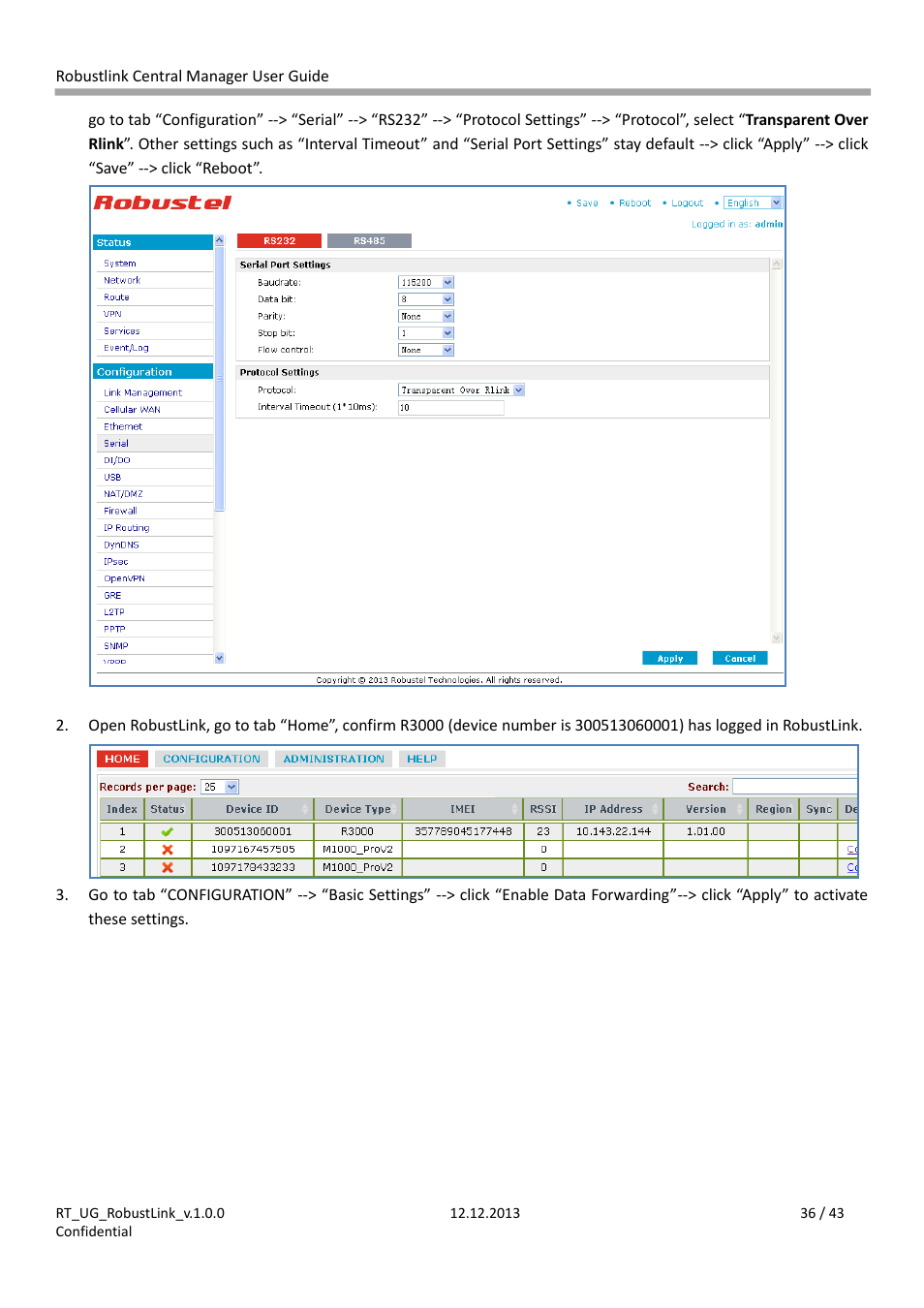The height and width of the screenshot is (1308, 924).
Task: Open Cellular WAN configuration
Action: click(x=132, y=410)
